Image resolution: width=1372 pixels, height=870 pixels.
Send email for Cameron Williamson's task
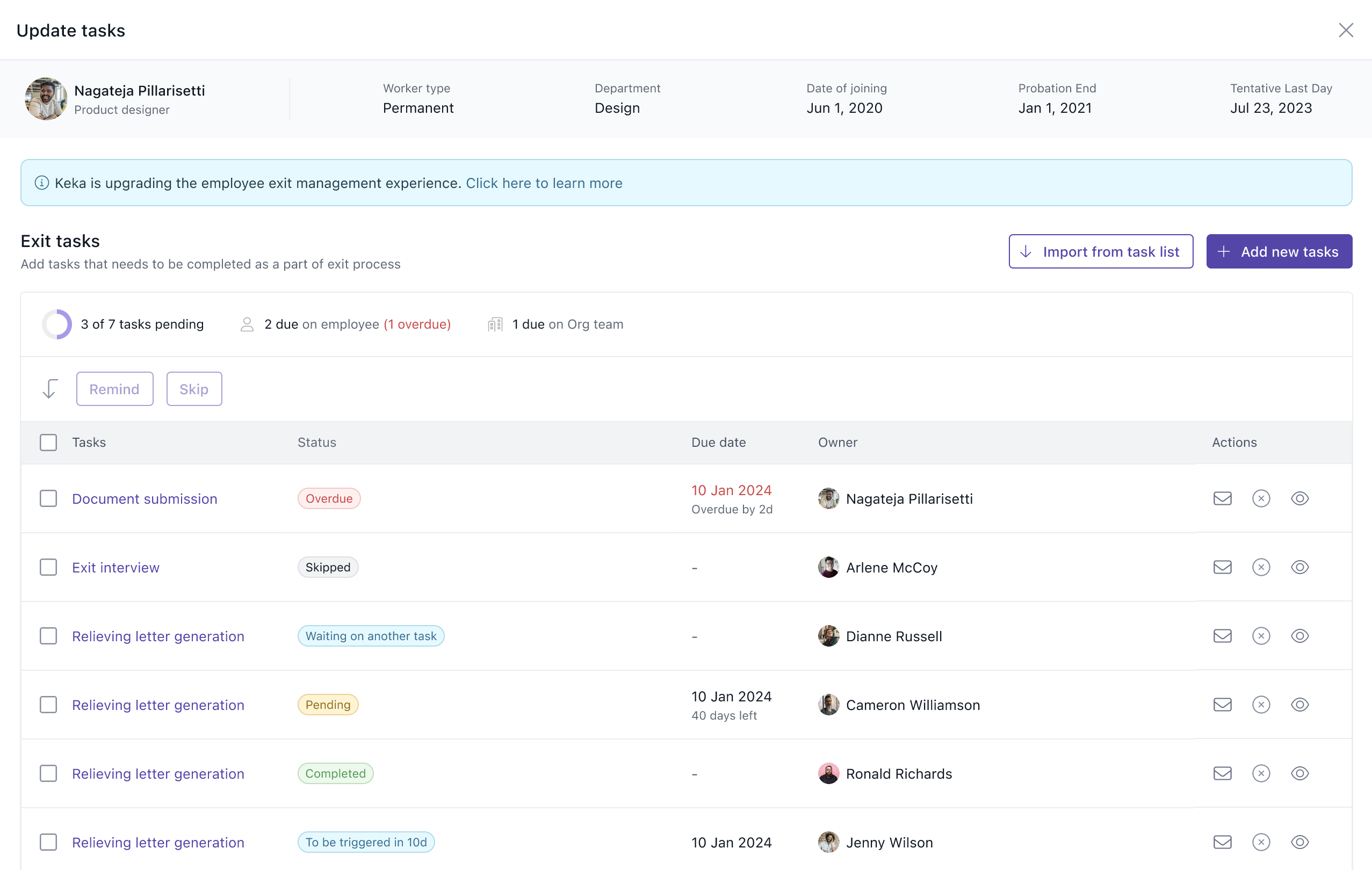[1222, 705]
